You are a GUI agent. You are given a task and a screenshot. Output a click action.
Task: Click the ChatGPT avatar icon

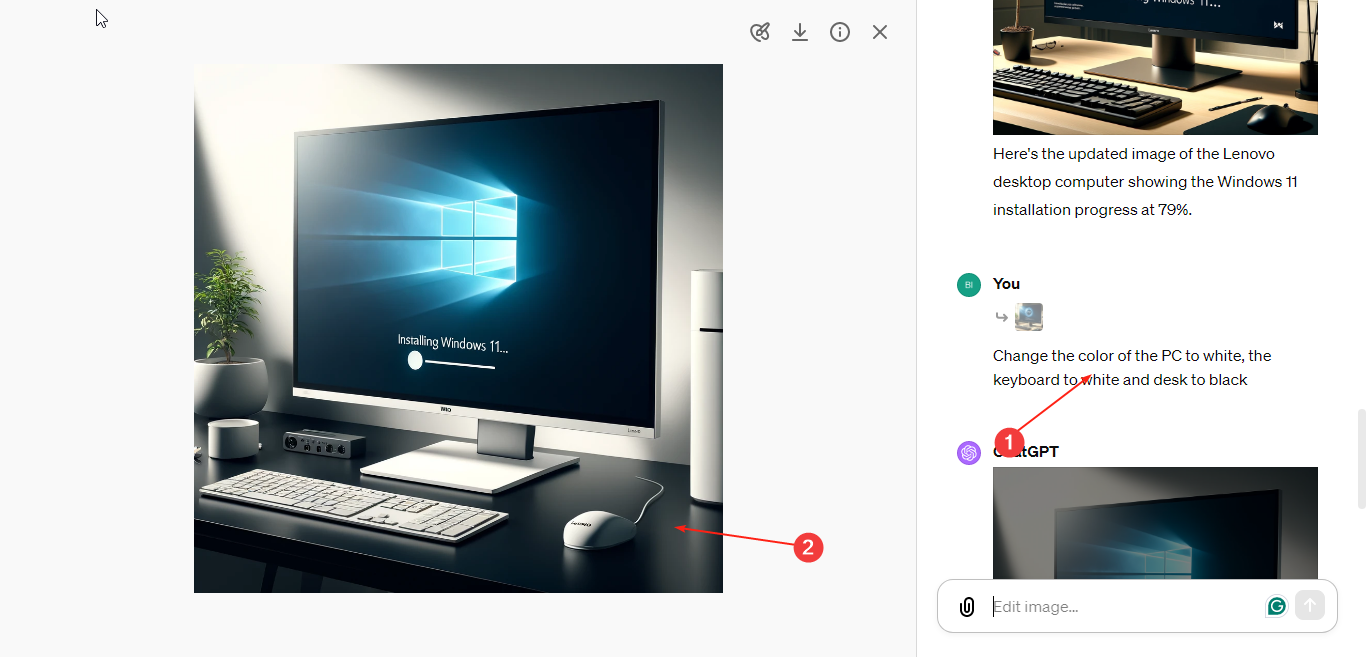click(968, 453)
